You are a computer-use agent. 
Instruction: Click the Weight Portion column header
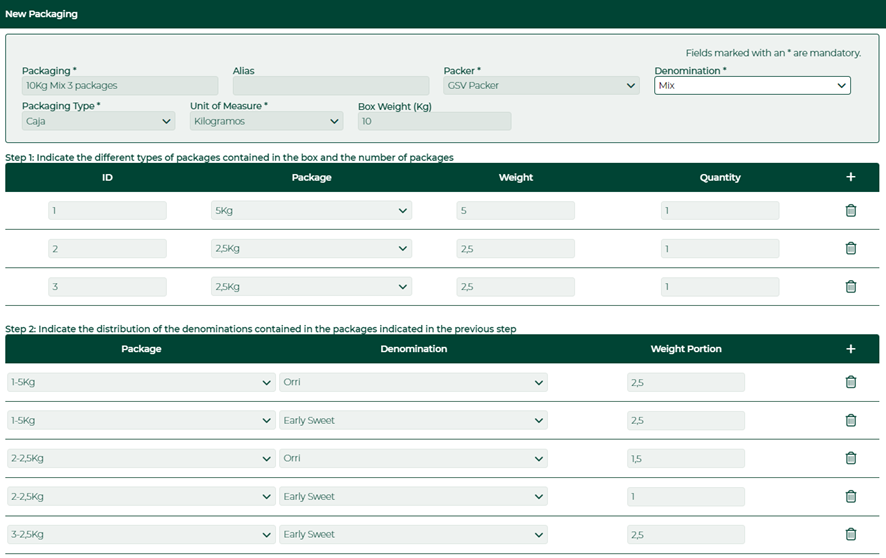(x=686, y=349)
